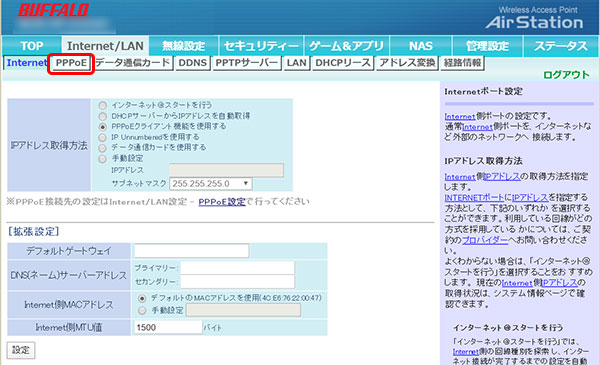Click the セカンダリー DNS input field
This screenshot has height=365, width=600.
(238, 282)
